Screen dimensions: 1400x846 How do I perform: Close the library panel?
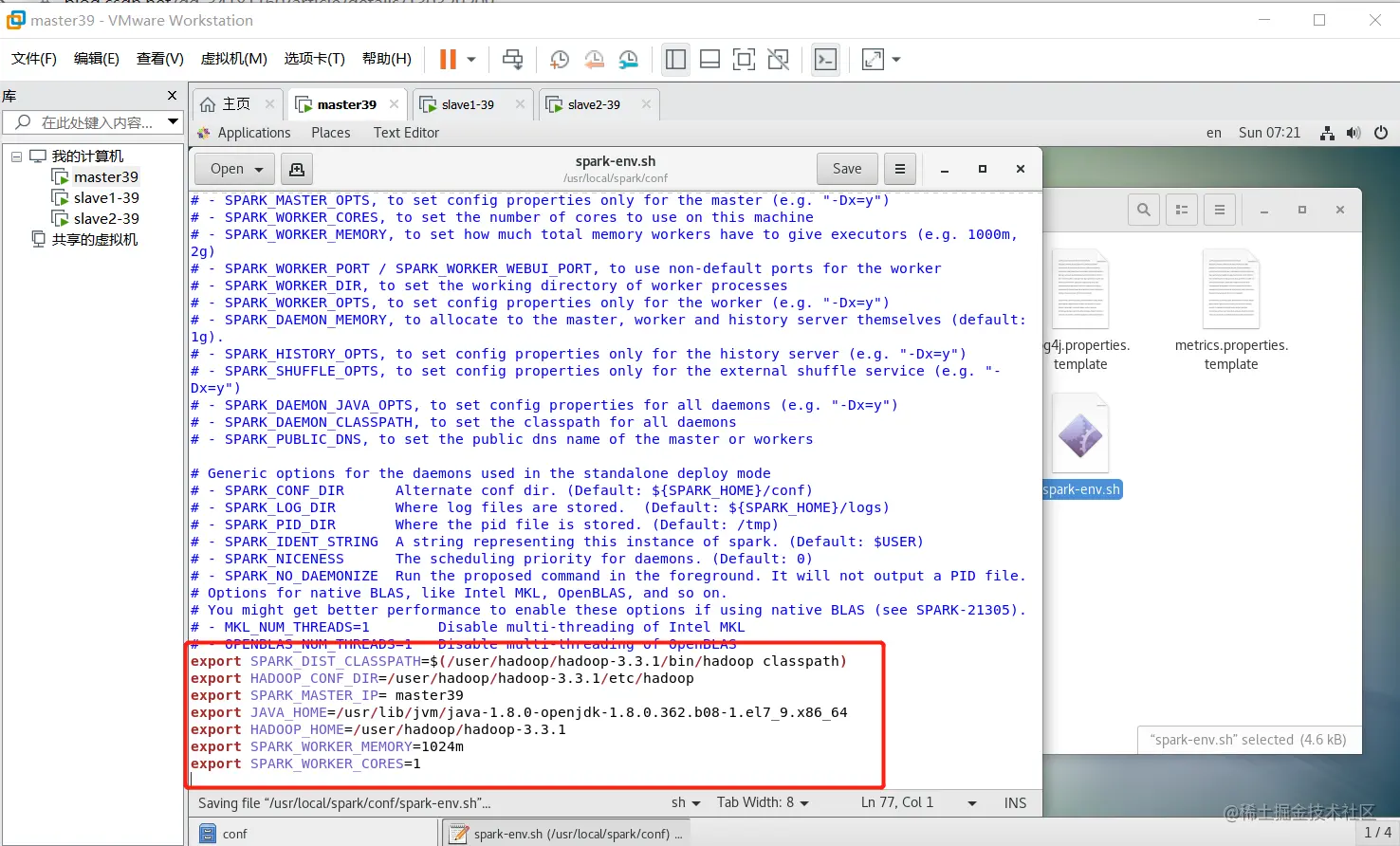[x=172, y=96]
